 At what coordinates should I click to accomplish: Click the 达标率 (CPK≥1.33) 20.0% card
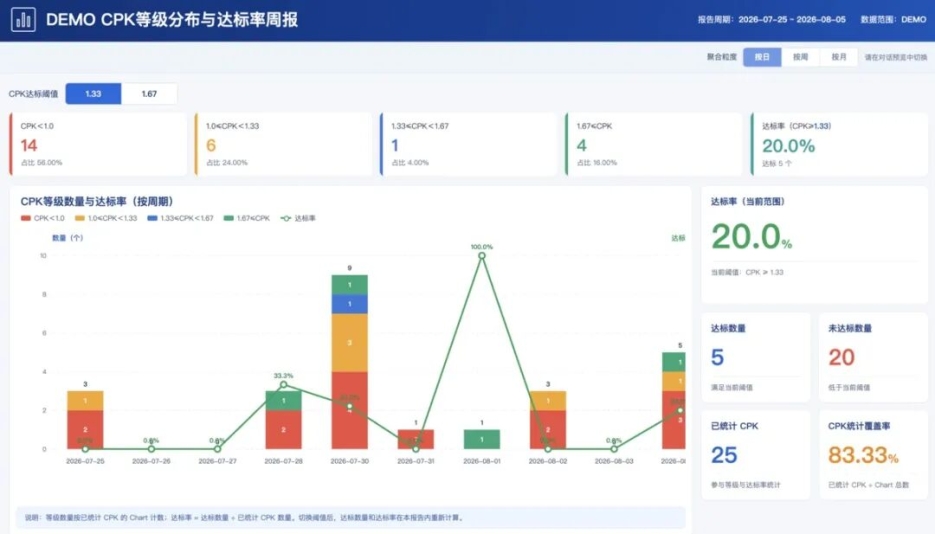(840, 144)
